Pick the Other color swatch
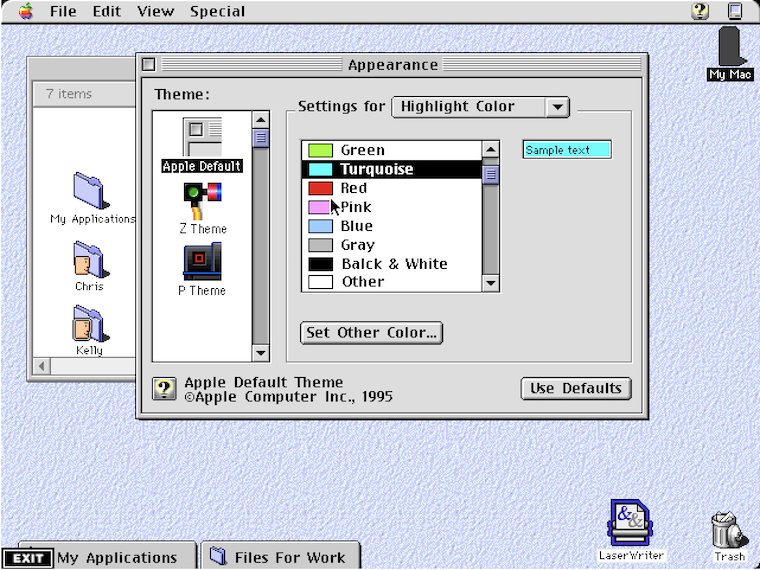This screenshot has height=570, width=760. [x=320, y=282]
